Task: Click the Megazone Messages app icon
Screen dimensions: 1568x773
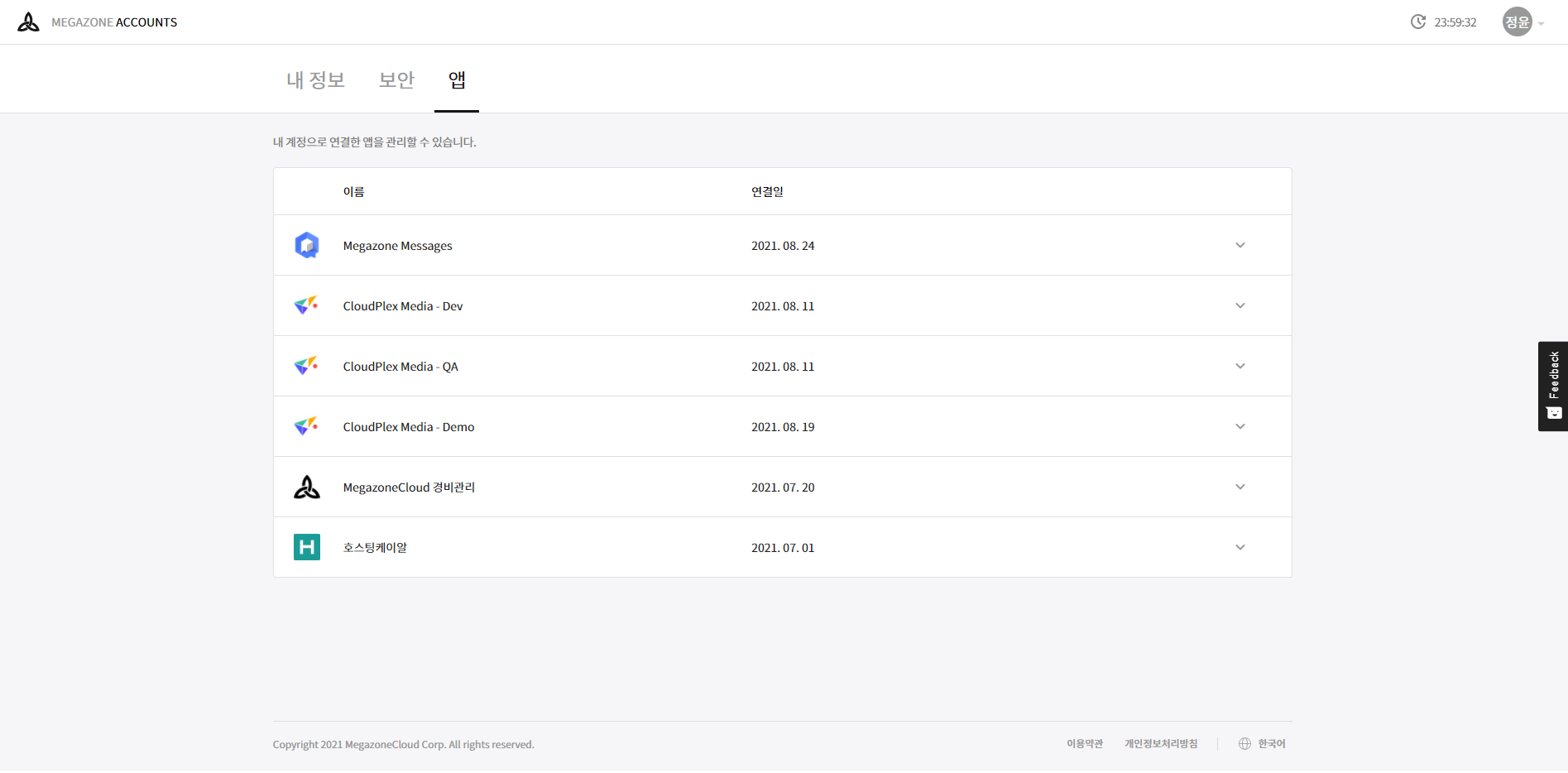Action: point(307,245)
